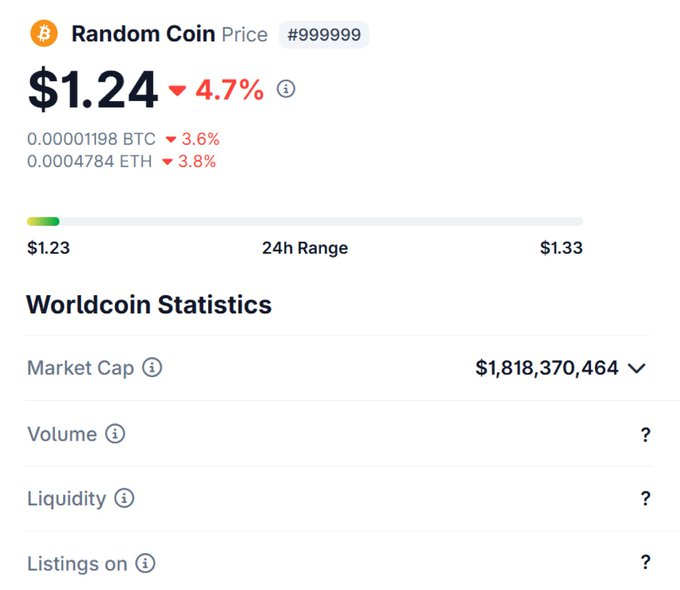Open Market Cap info tooltip icon

coord(152,368)
